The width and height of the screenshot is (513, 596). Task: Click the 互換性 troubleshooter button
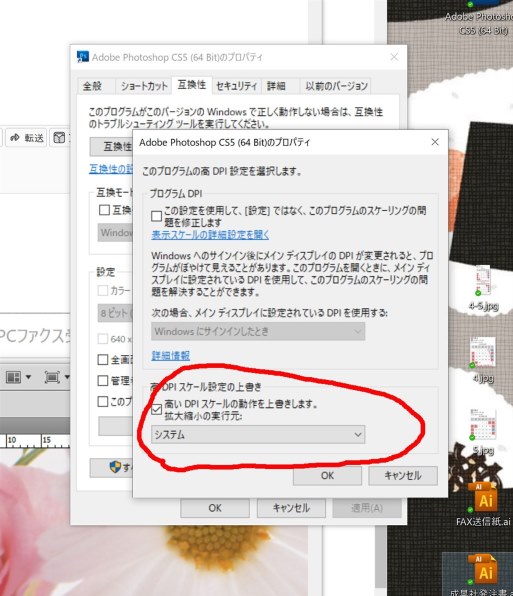(111, 146)
